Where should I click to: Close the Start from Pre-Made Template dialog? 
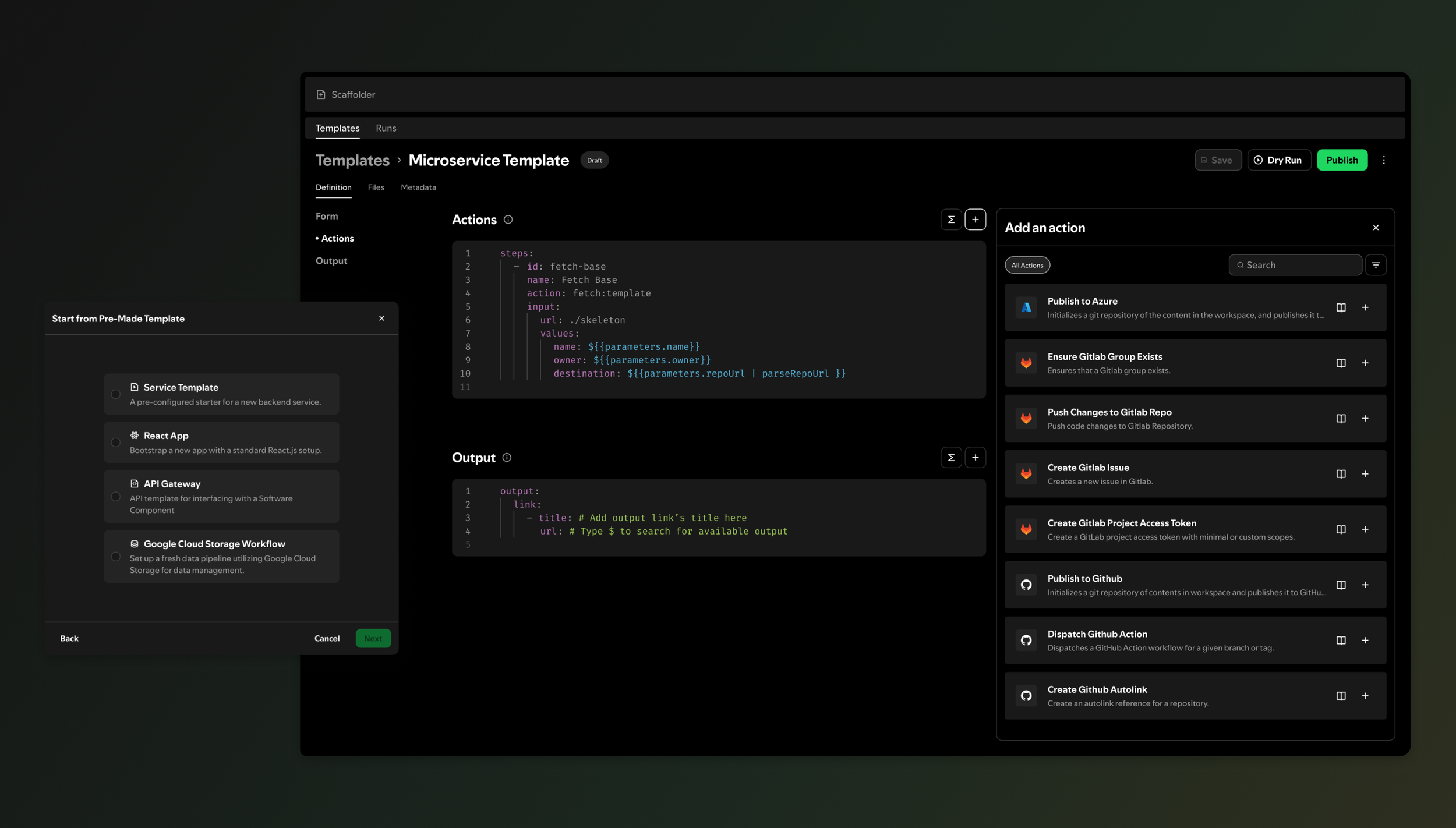381,319
